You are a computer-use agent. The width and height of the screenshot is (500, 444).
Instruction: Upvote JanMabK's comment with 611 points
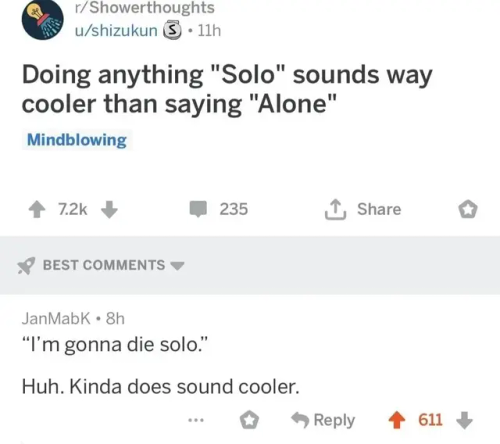(397, 420)
